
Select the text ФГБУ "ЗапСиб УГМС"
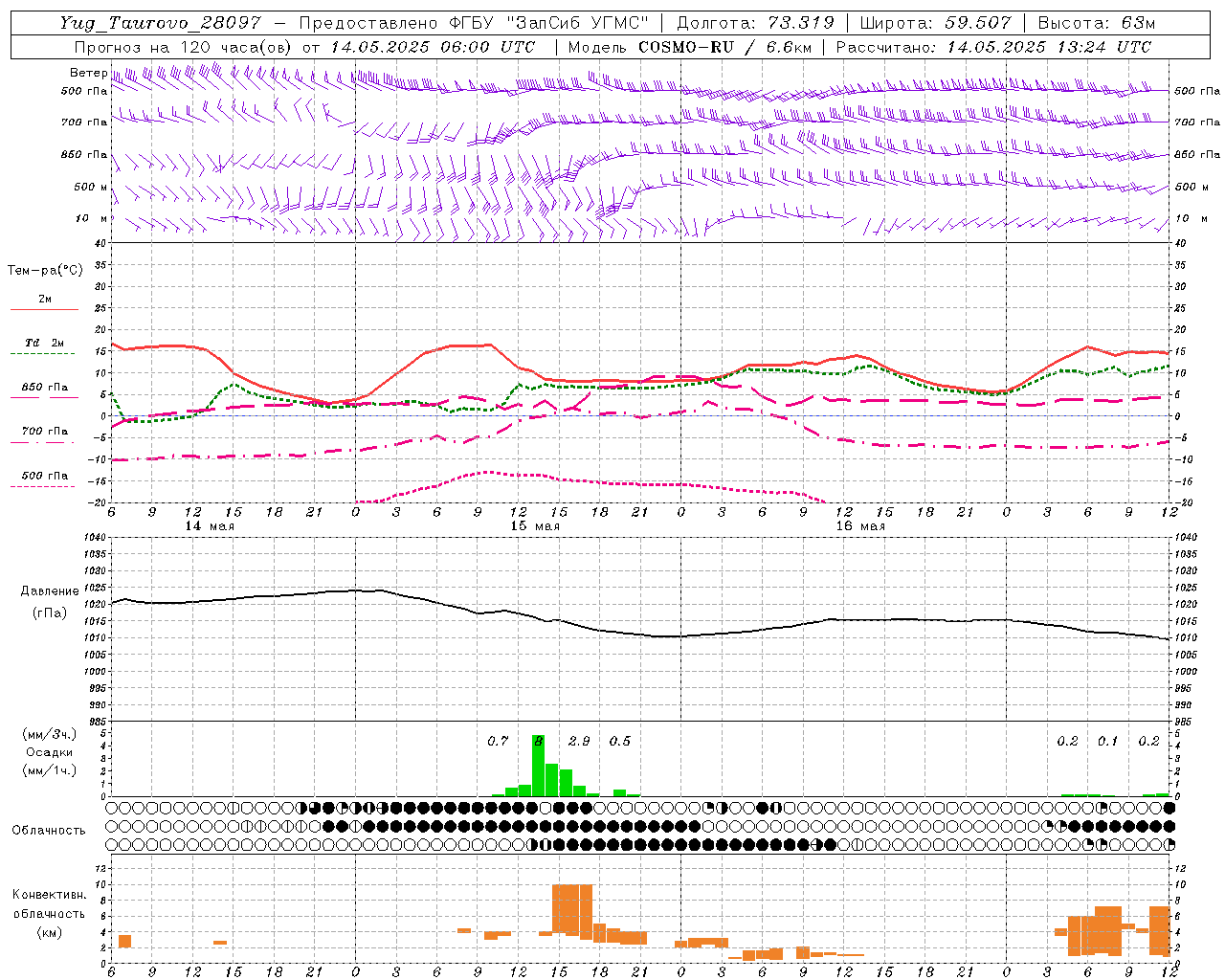click(548, 23)
